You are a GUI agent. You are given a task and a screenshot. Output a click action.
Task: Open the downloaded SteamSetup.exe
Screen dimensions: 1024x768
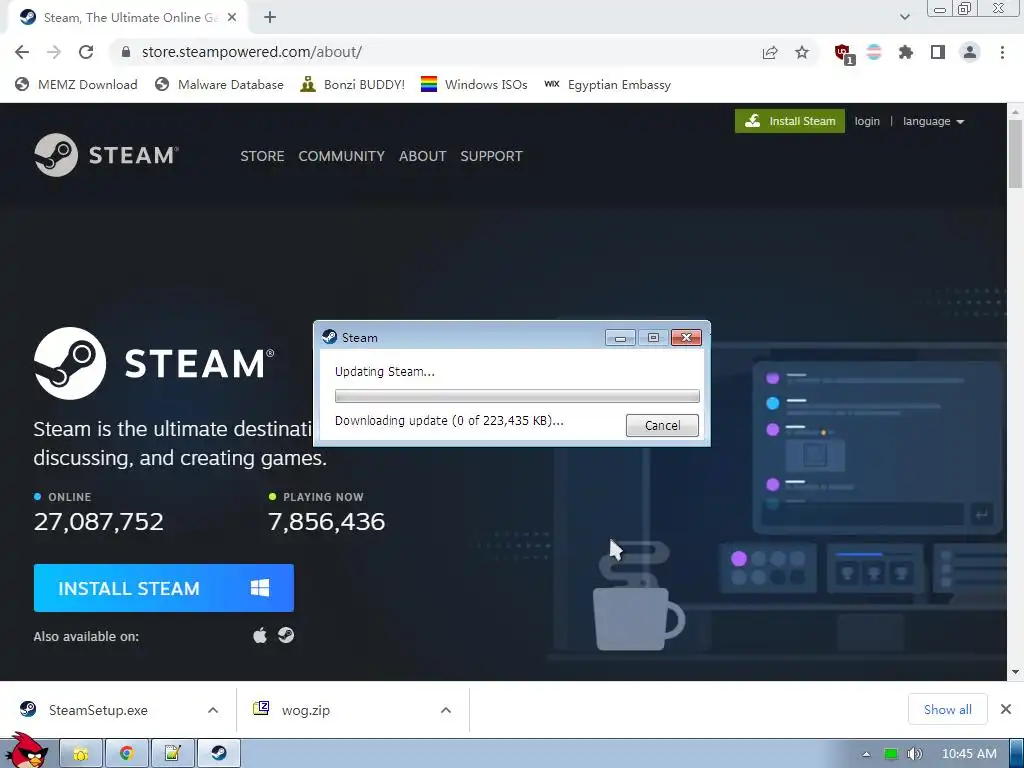tap(98, 710)
